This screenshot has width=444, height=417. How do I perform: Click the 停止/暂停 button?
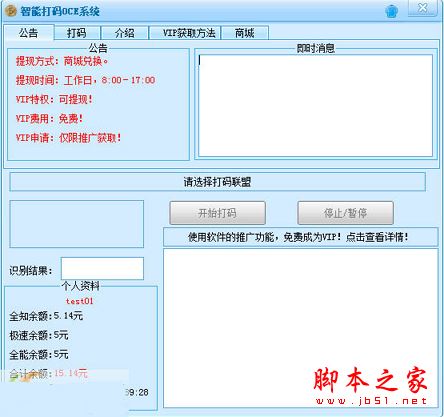(x=345, y=213)
